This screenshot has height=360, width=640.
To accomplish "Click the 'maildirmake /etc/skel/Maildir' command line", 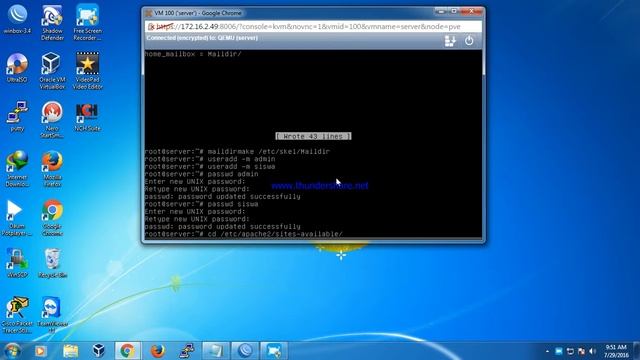I will 237,151.
